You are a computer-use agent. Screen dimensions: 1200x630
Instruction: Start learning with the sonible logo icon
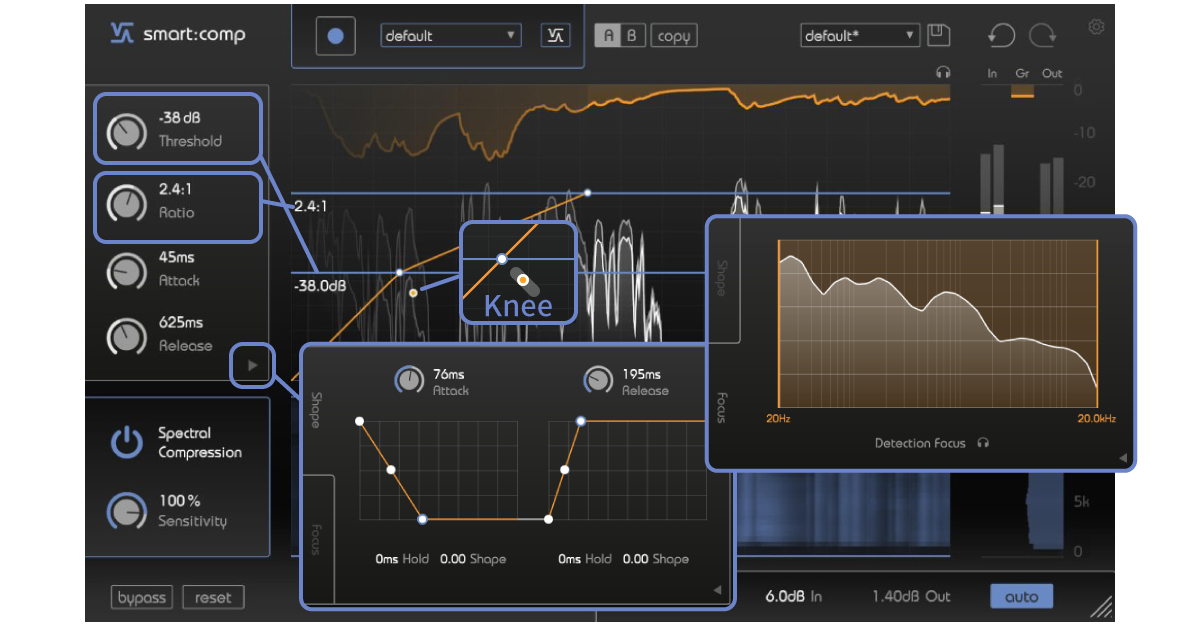(555, 34)
